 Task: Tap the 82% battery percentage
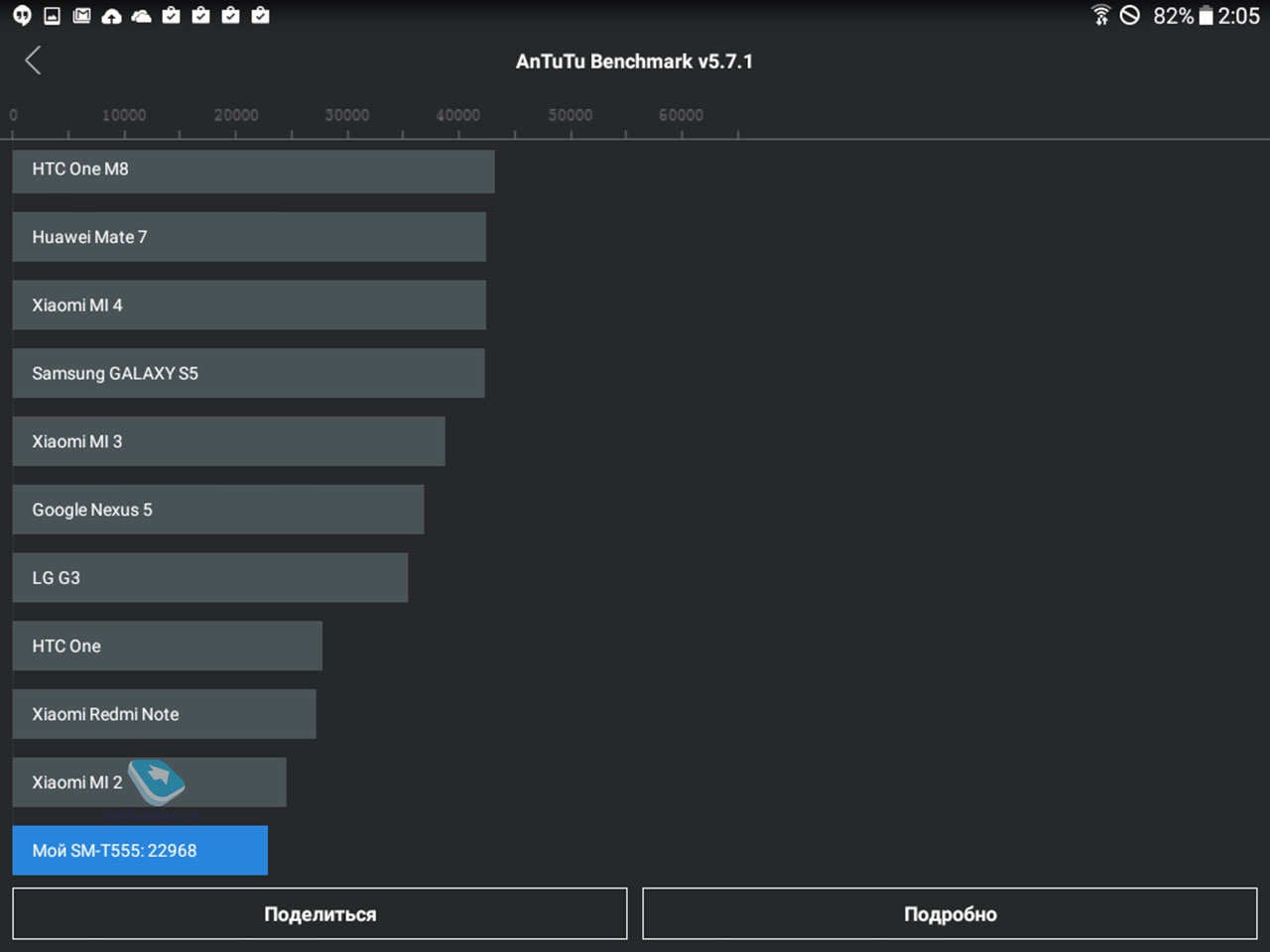tap(1173, 16)
